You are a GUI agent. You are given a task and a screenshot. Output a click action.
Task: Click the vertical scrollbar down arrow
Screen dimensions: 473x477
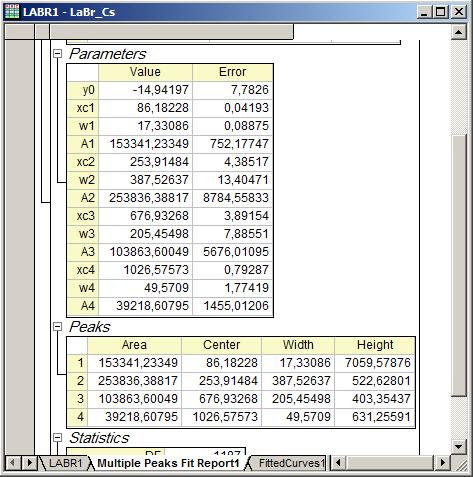459,447
